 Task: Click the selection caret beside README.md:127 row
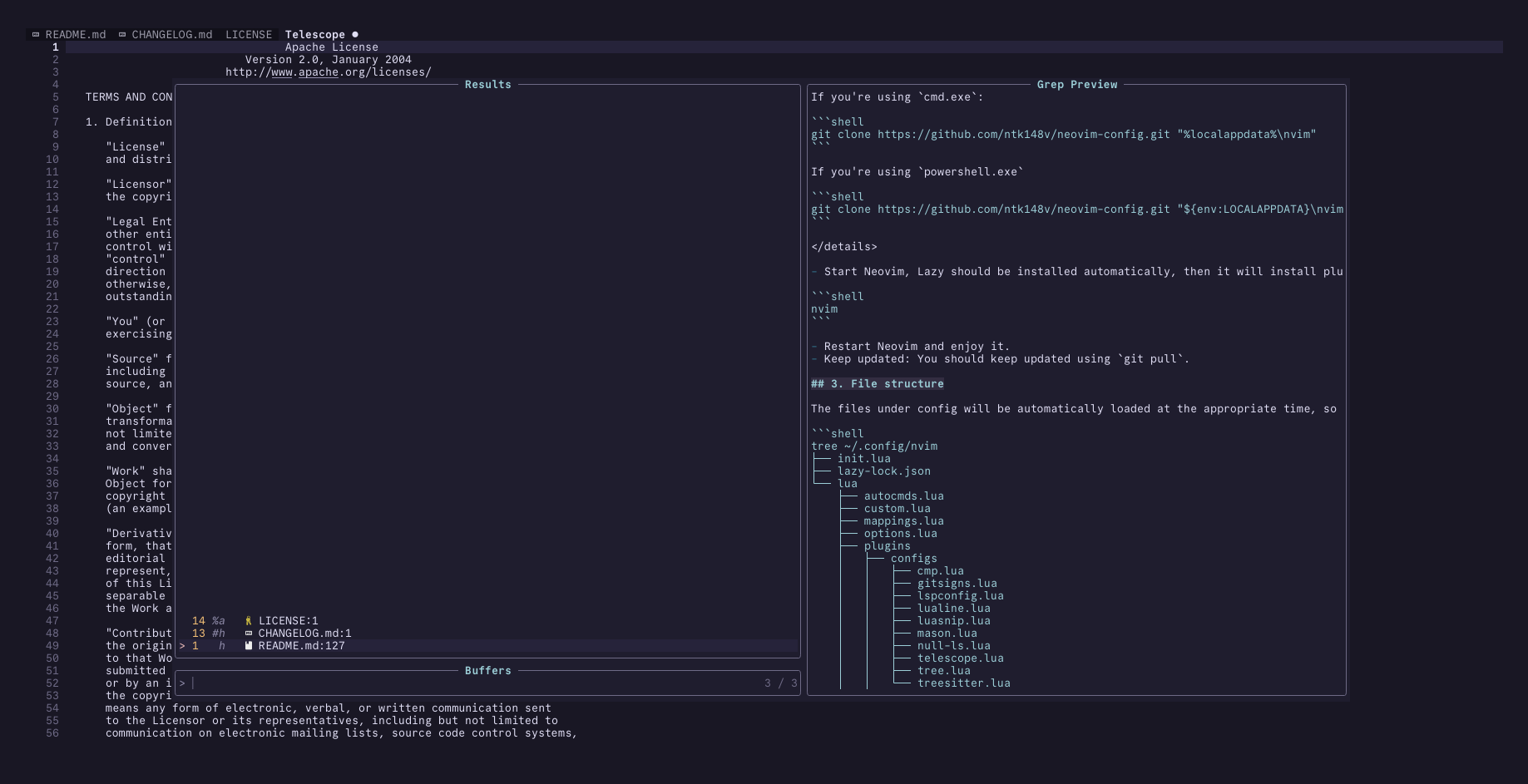tap(182, 646)
